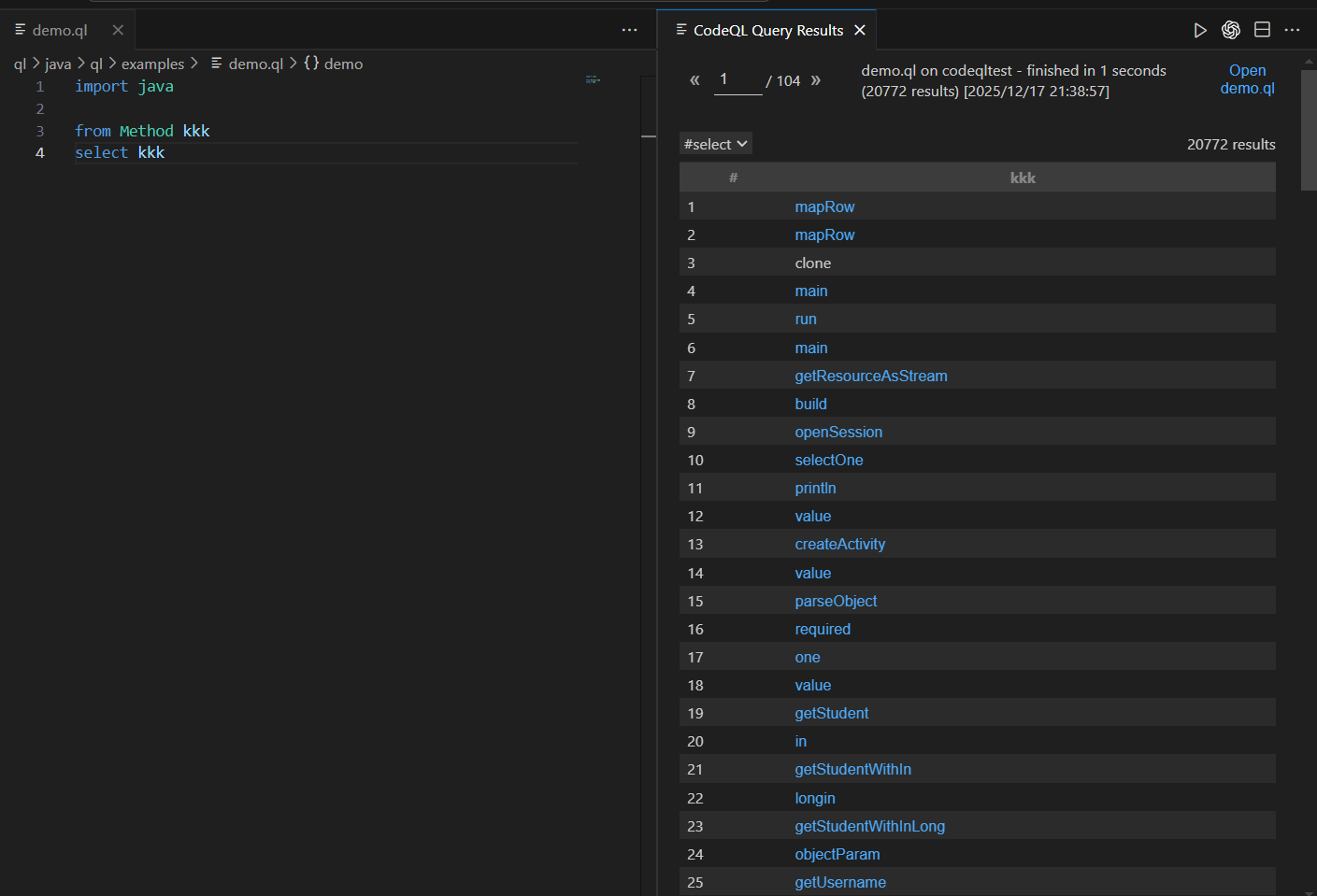Close the demo.ql editor tab
Image resolution: width=1317 pixels, height=896 pixels.
click(x=118, y=30)
